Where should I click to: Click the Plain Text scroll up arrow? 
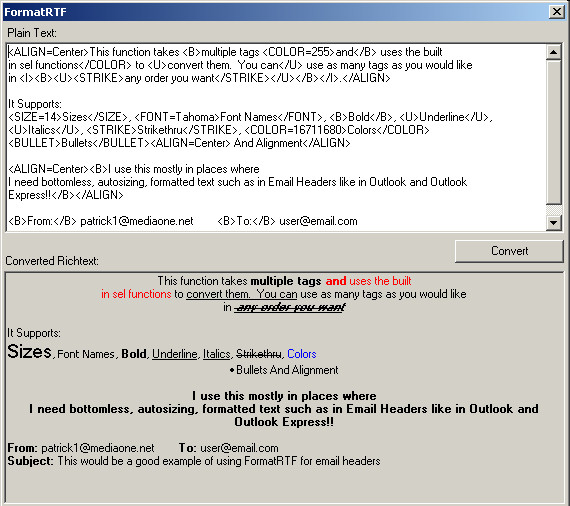click(554, 52)
